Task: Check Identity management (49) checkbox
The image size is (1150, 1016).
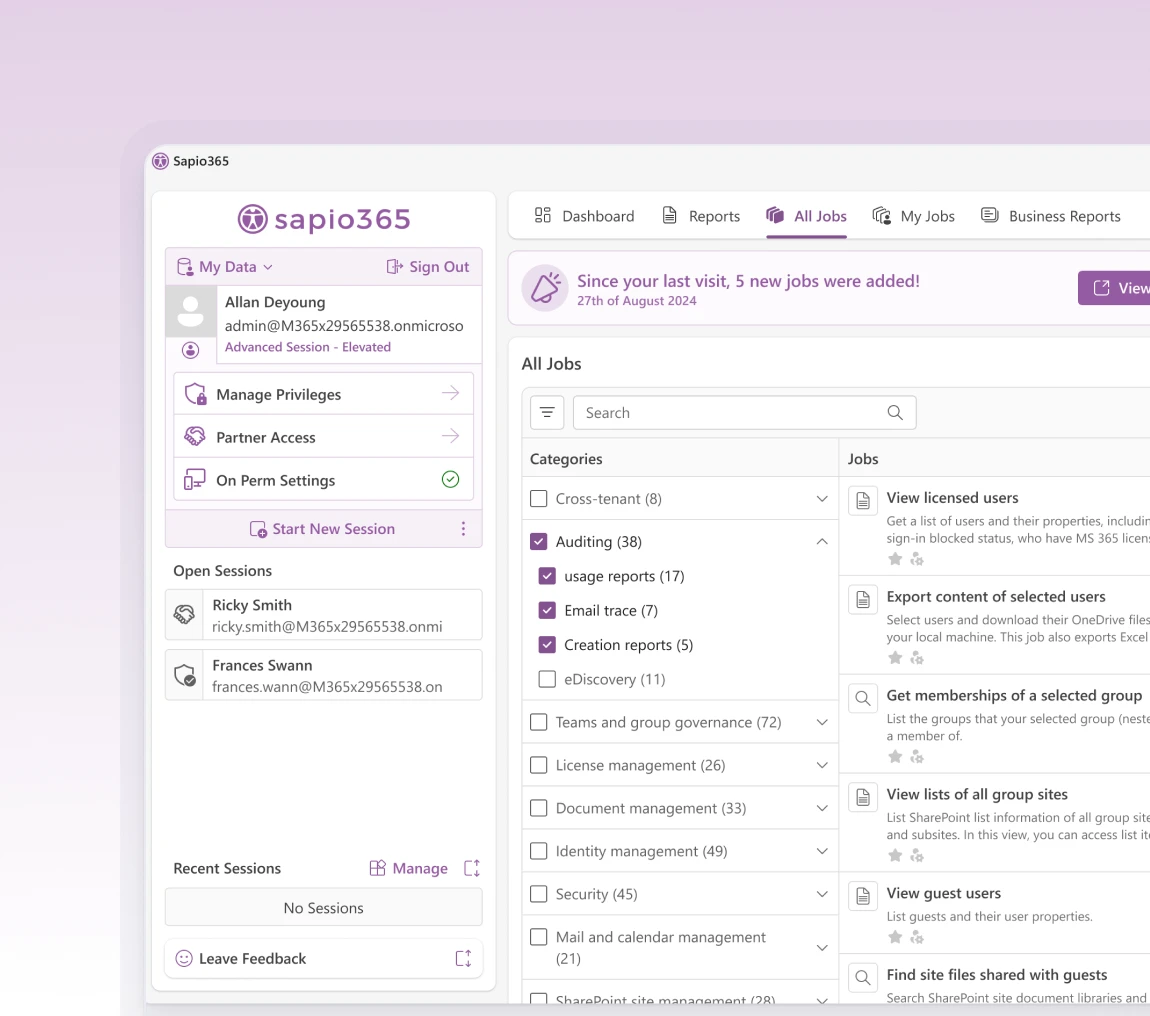Action: [x=538, y=851]
